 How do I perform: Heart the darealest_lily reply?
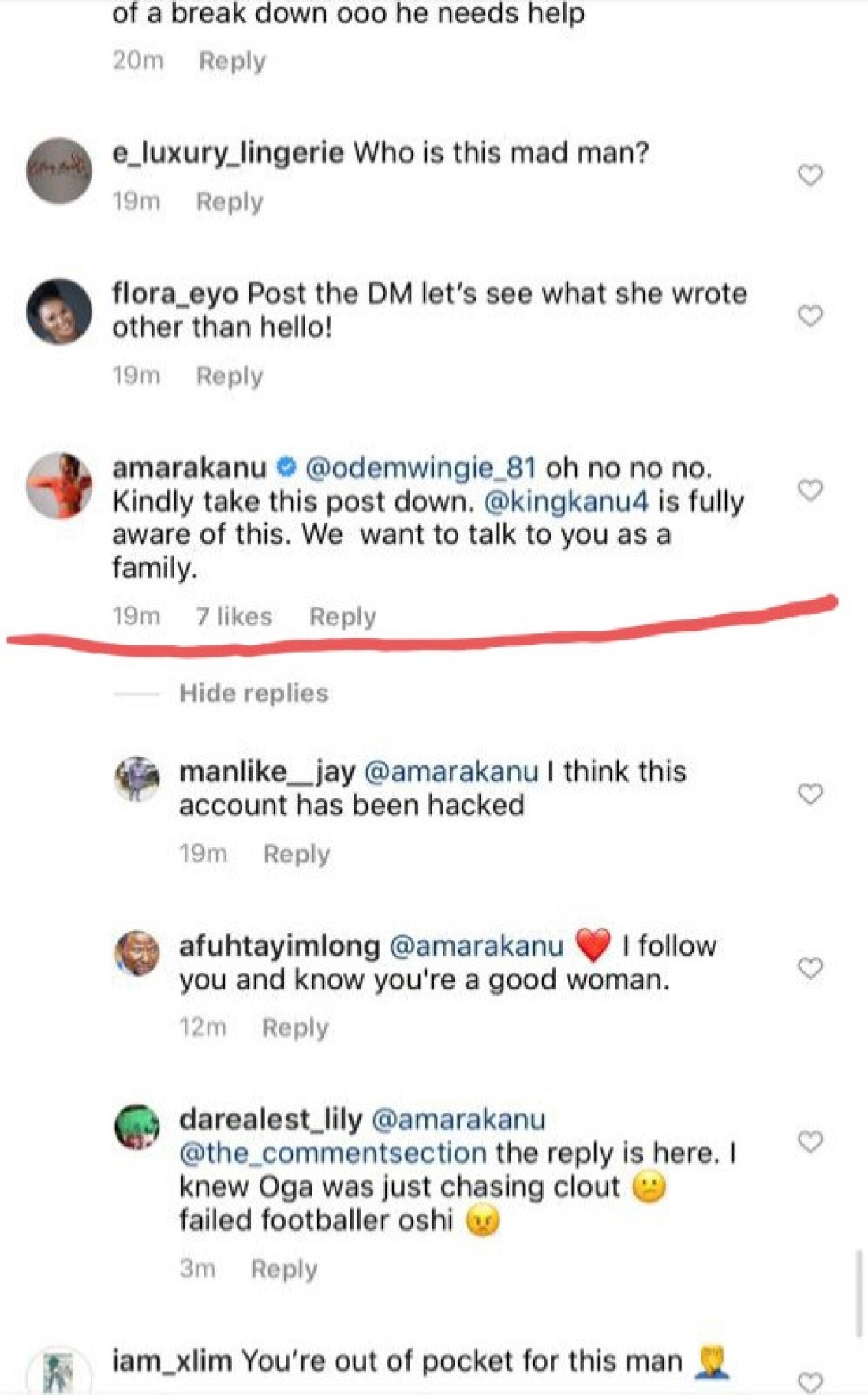click(810, 1141)
